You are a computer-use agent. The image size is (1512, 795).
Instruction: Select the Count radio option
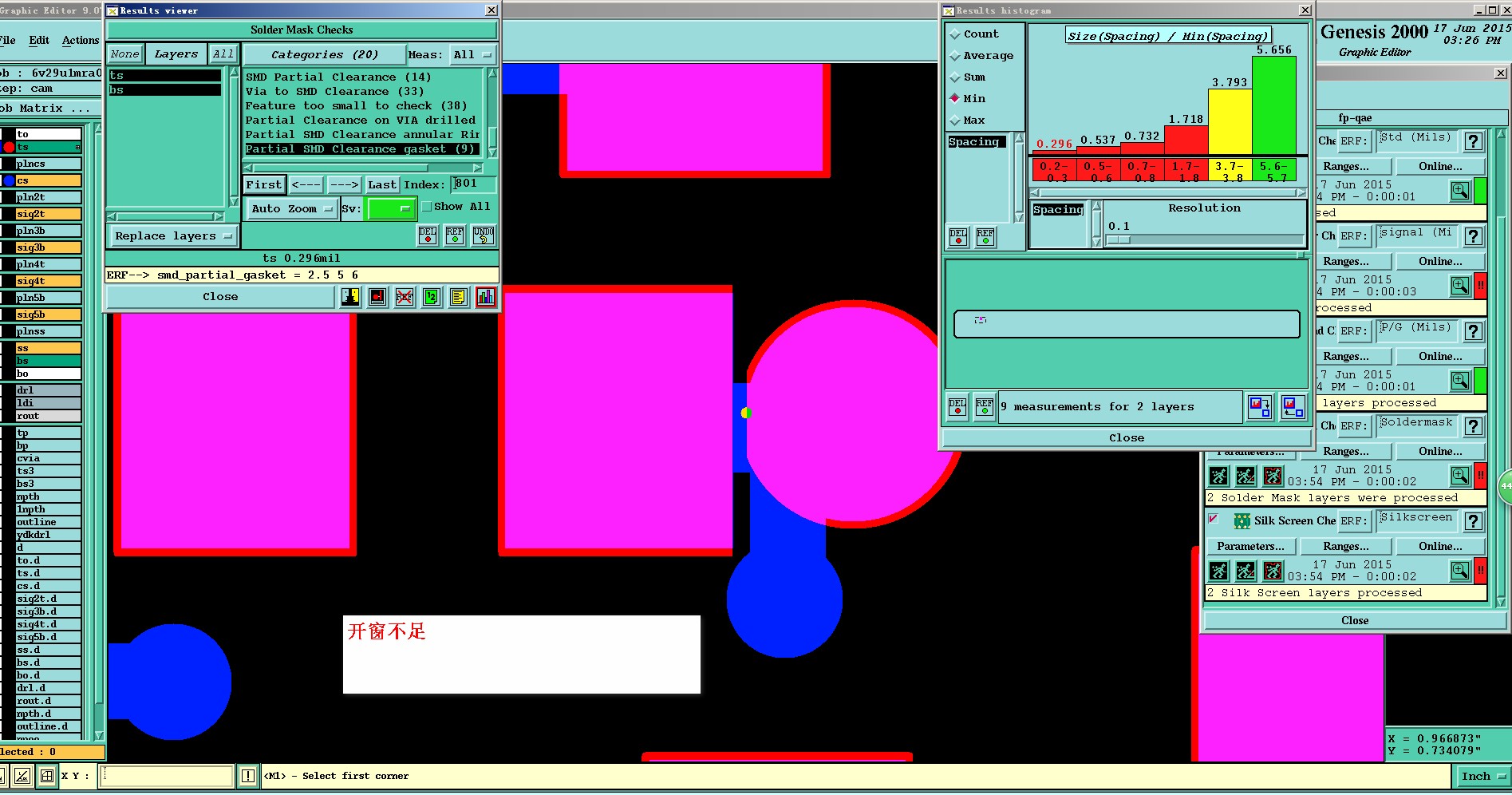pyautogui.click(x=955, y=34)
